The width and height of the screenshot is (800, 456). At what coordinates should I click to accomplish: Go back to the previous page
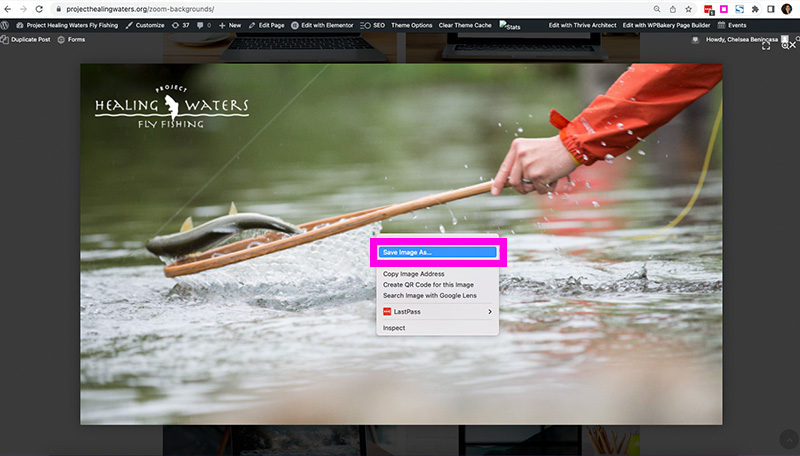(8, 9)
